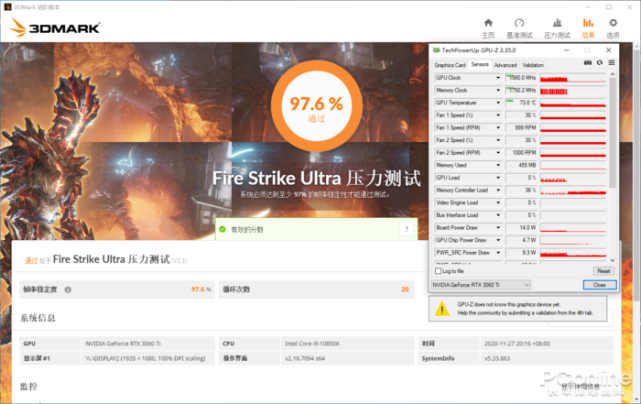Expand the Memory Clock sensor dropdown
The height and width of the screenshot is (404, 641).
pyautogui.click(x=498, y=90)
